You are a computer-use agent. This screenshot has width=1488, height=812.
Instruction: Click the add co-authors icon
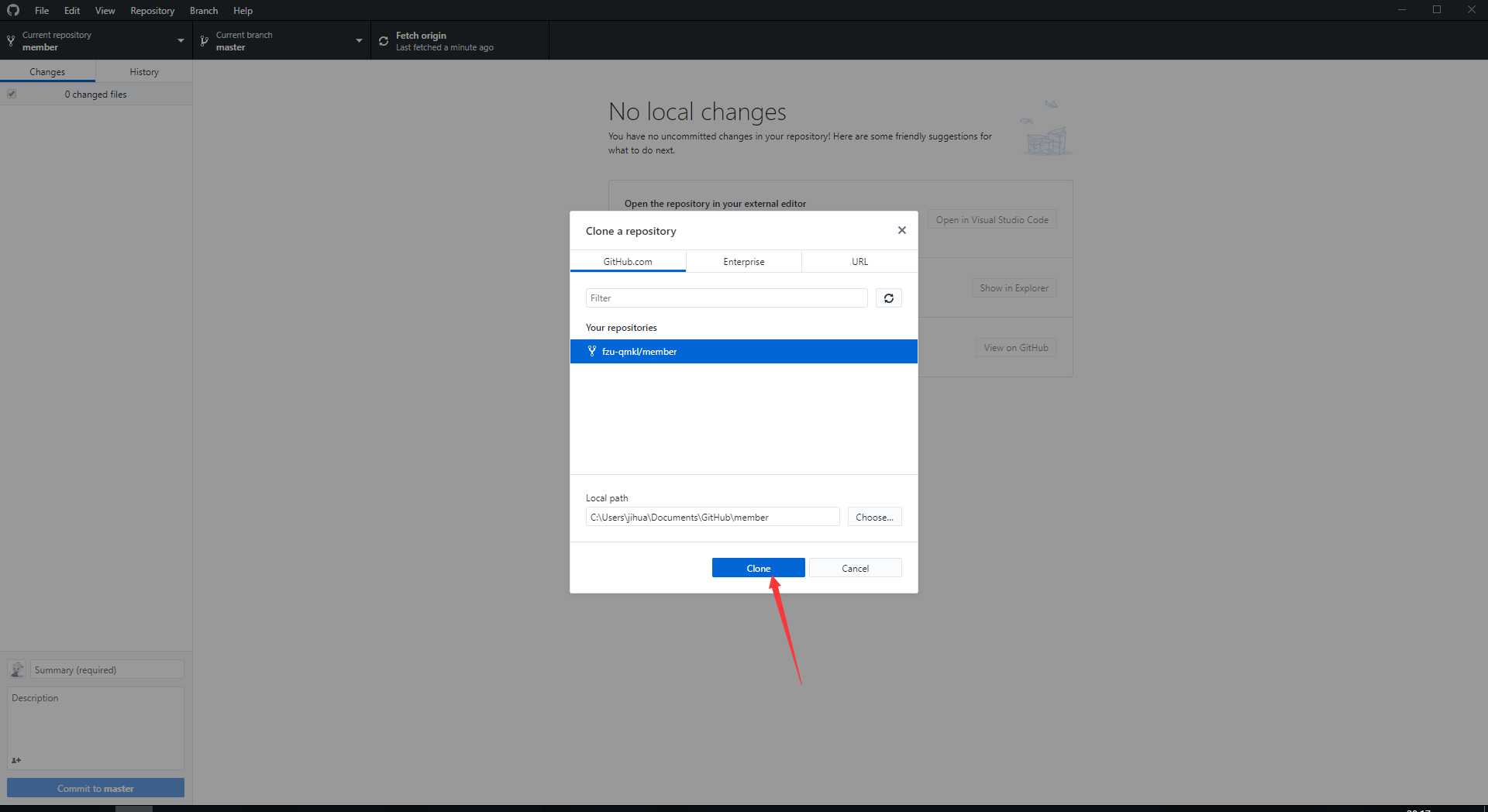[x=16, y=760]
